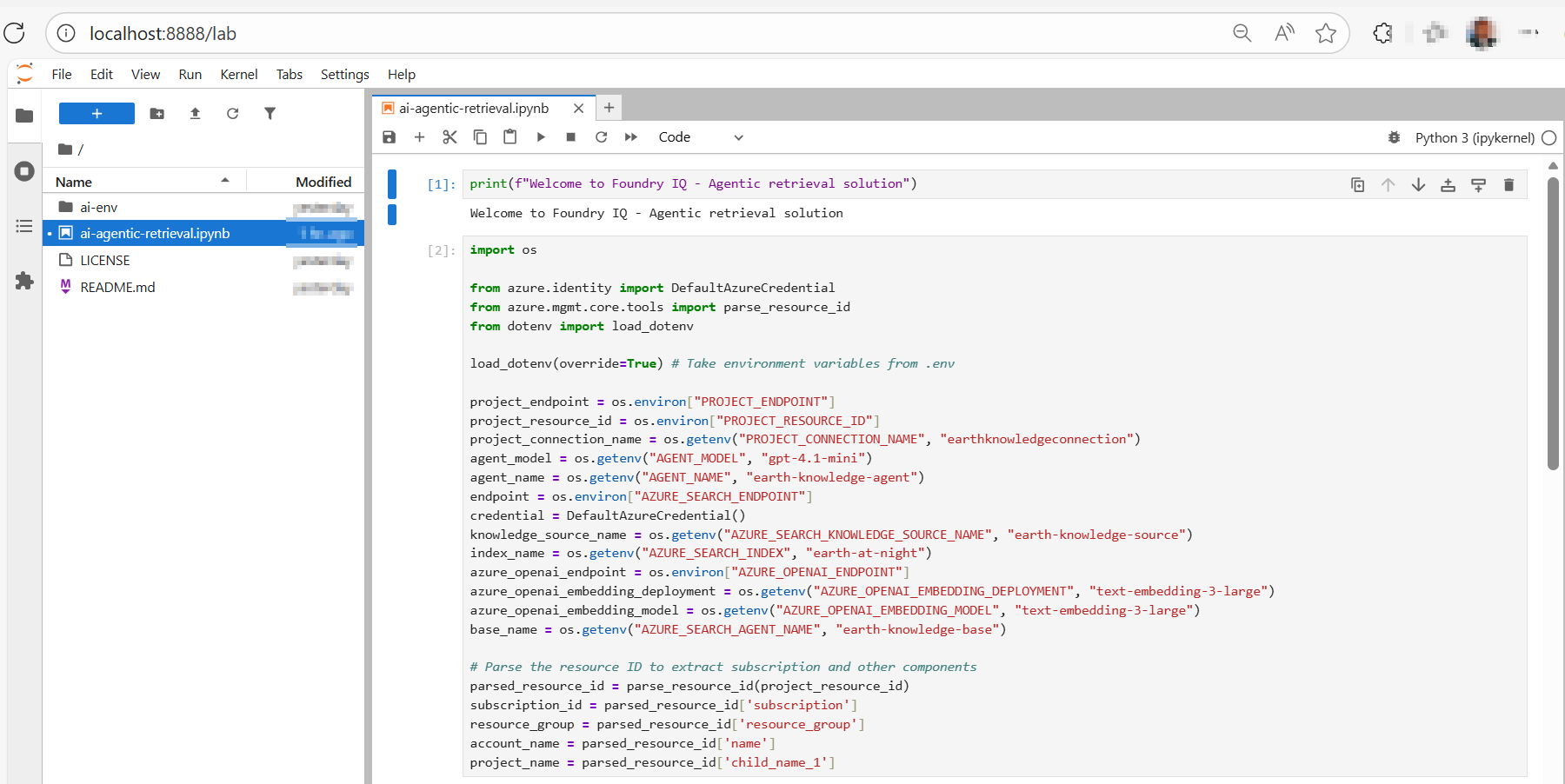Viewport: 1565px width, 784px height.
Task: Toggle the Table of Contents sidebar panel
Action: (24, 226)
